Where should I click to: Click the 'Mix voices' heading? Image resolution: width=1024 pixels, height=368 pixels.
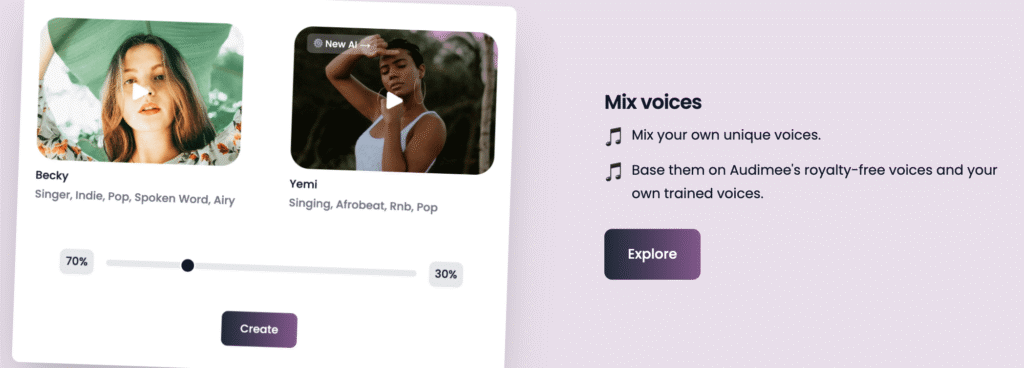(652, 102)
